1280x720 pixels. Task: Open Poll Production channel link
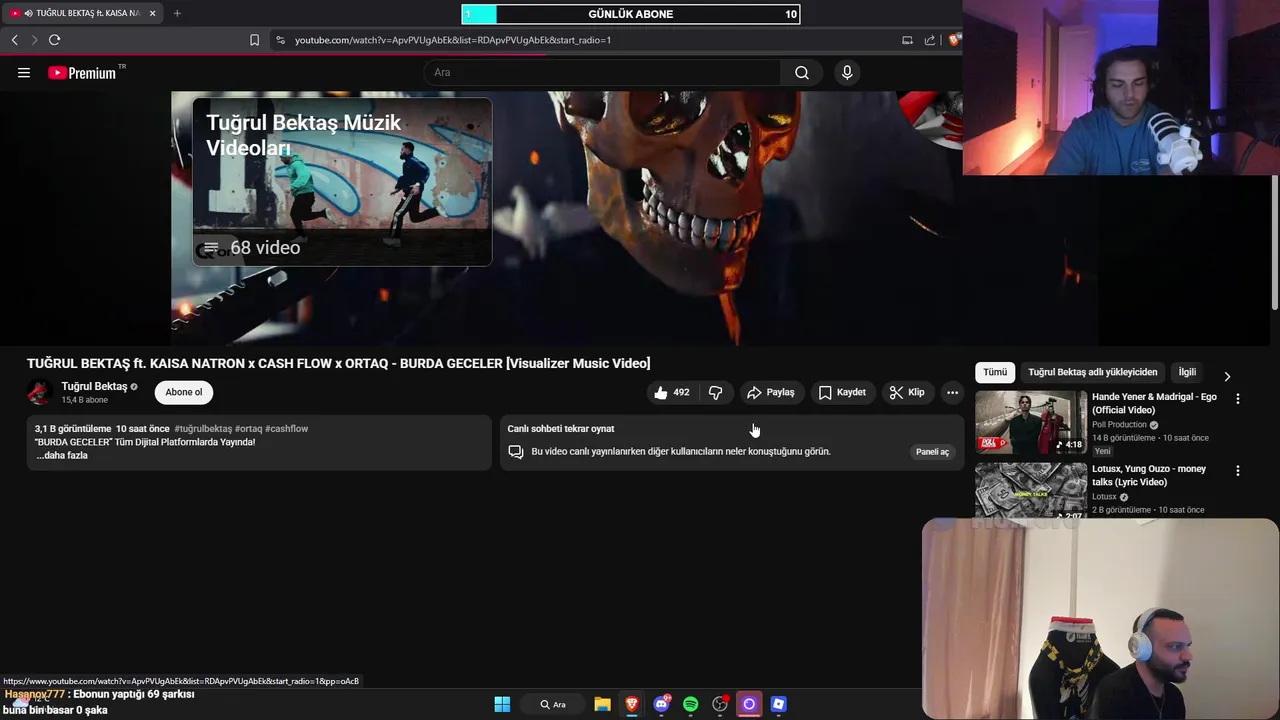1119,425
